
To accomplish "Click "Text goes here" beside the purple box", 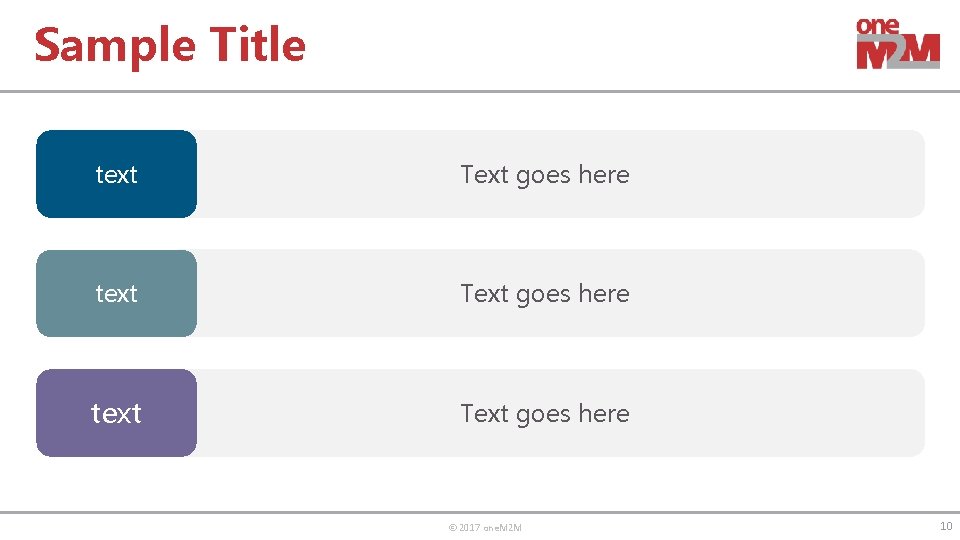I will (544, 413).
